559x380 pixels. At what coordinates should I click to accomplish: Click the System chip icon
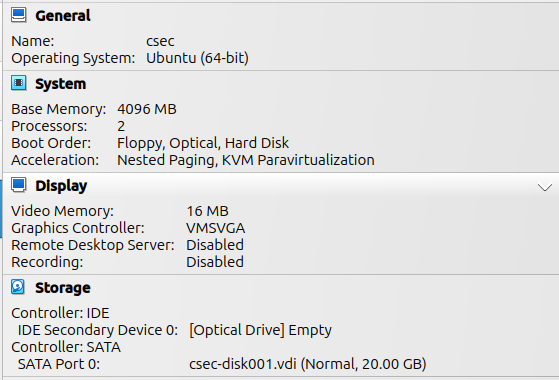pyautogui.click(x=18, y=83)
